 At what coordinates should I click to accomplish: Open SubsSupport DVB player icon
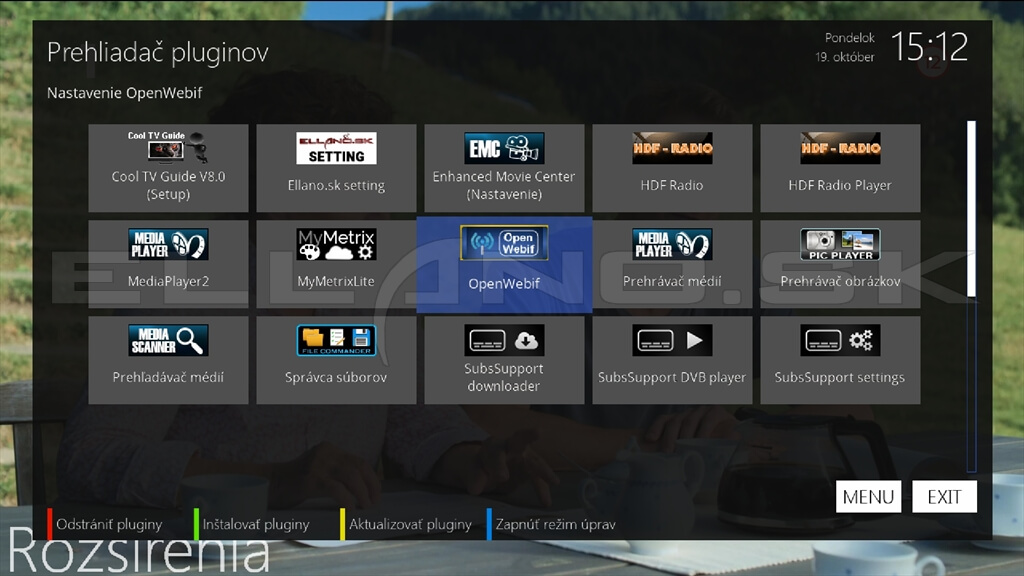pos(672,340)
